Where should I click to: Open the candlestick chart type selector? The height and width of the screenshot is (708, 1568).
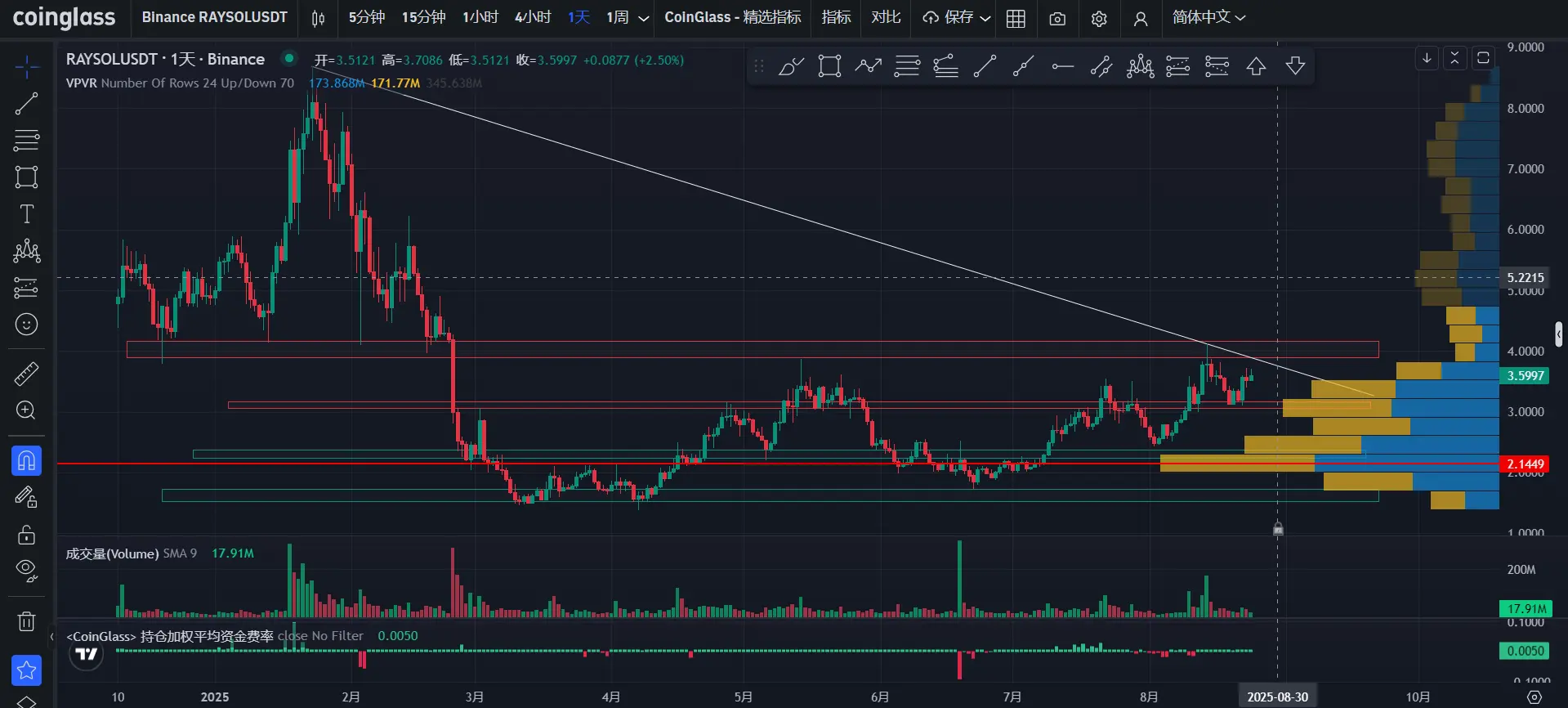(x=319, y=18)
